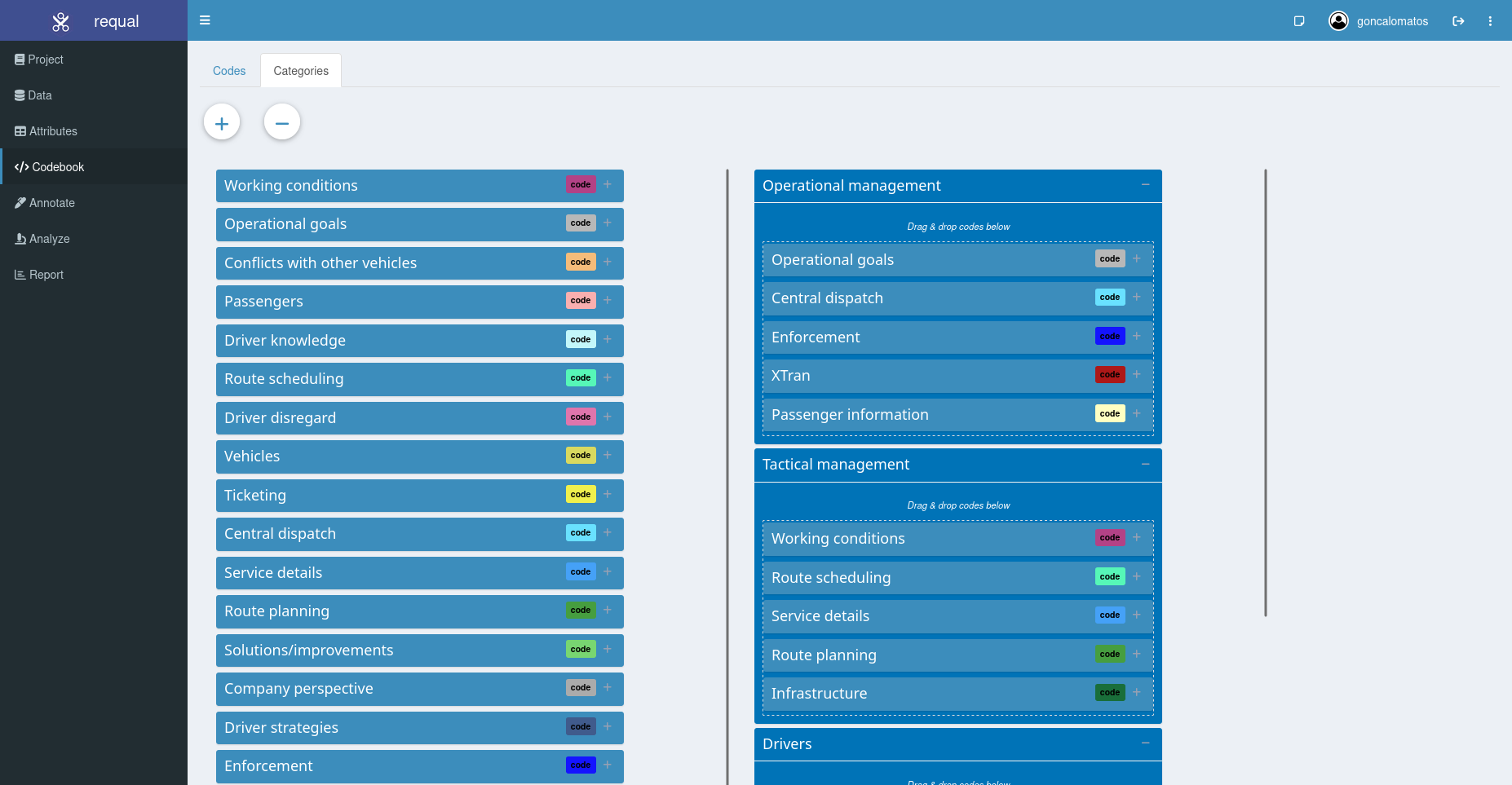Image resolution: width=1512 pixels, height=785 pixels.
Task: Toggle the hamburger sidebar menu
Action: coord(205,20)
